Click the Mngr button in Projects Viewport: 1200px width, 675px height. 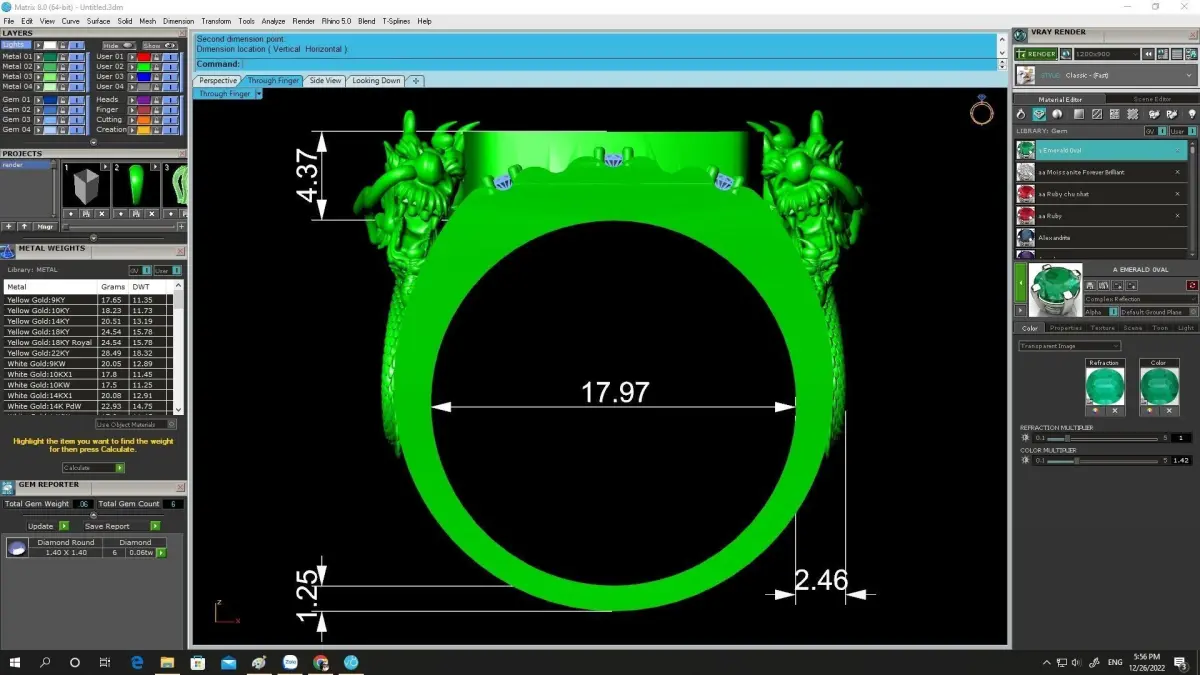[45, 226]
